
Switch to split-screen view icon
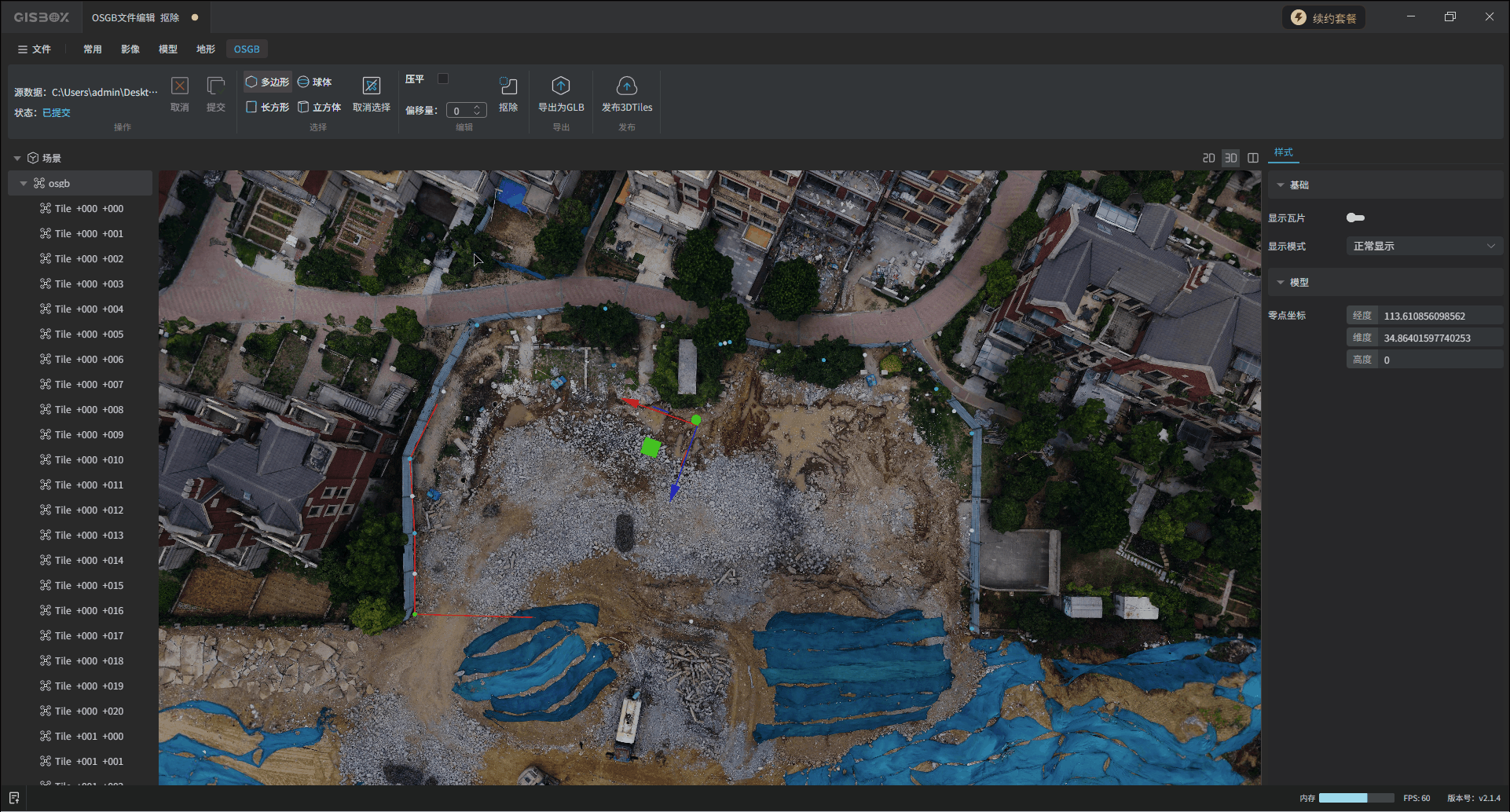click(x=1253, y=158)
